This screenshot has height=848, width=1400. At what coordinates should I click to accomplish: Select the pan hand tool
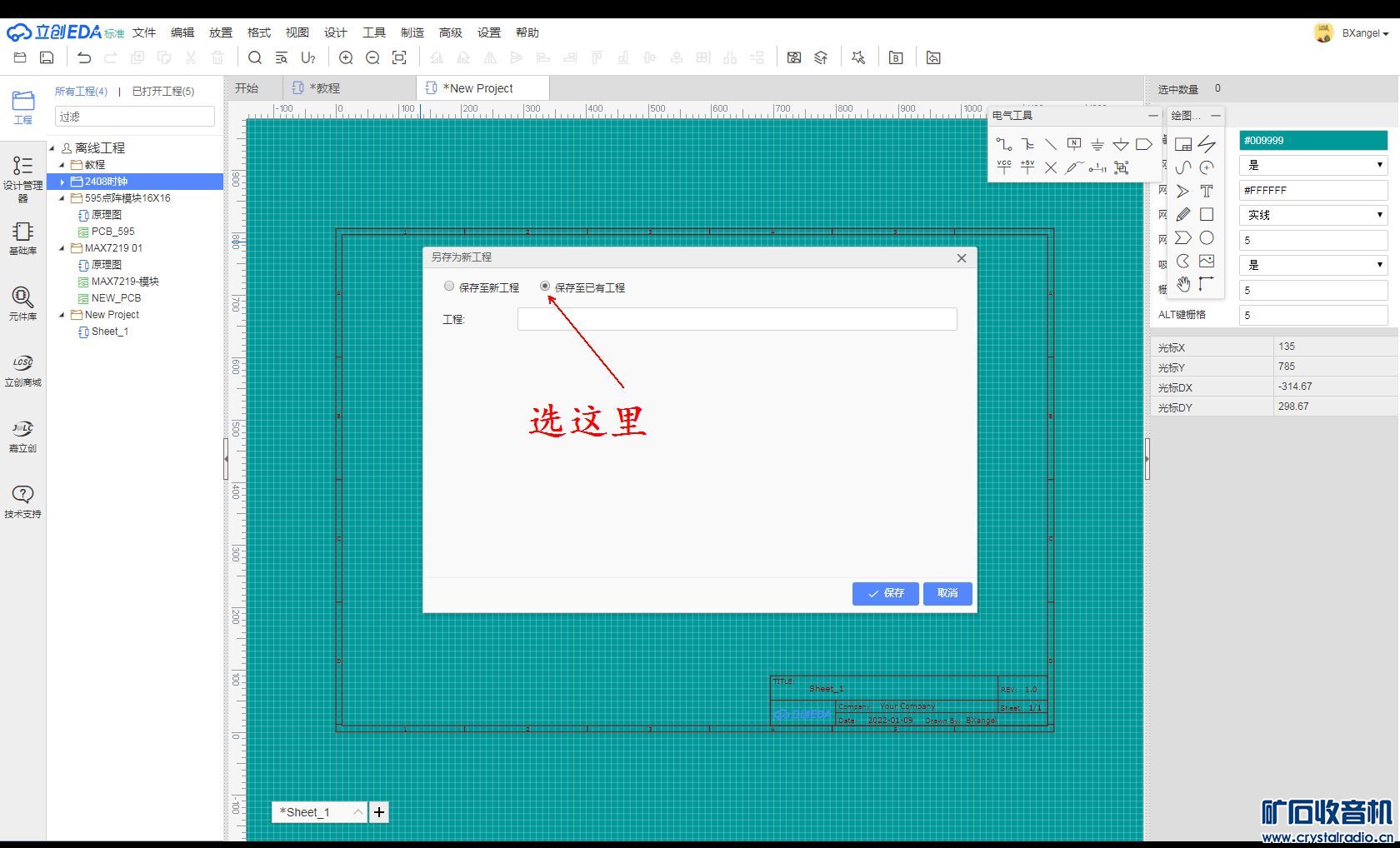click(1182, 284)
